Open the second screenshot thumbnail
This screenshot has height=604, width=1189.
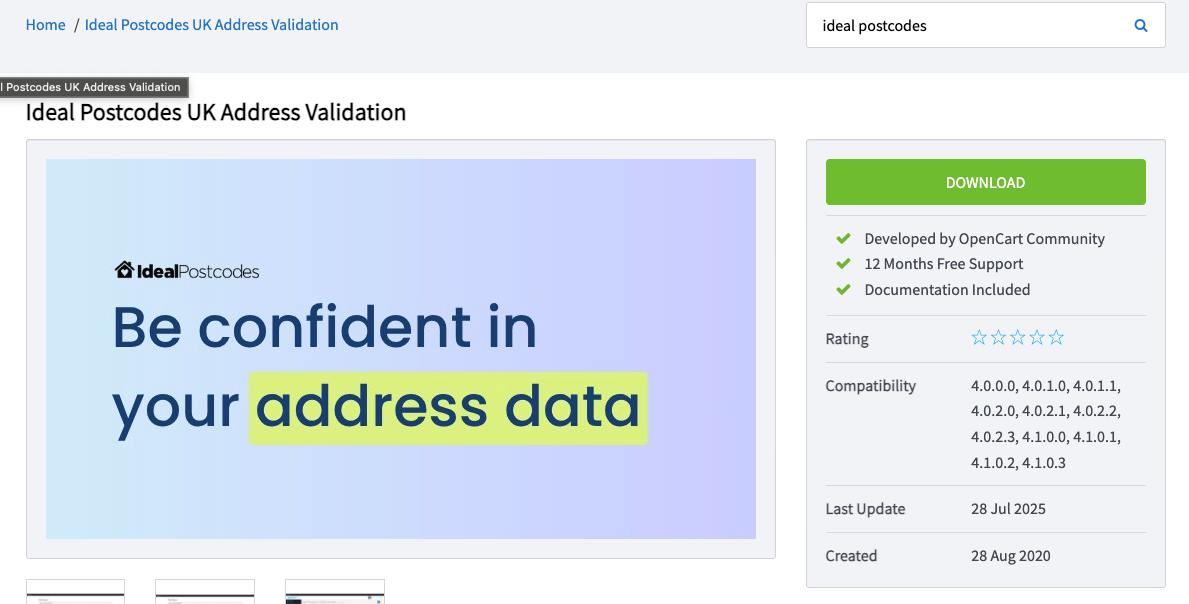205,592
